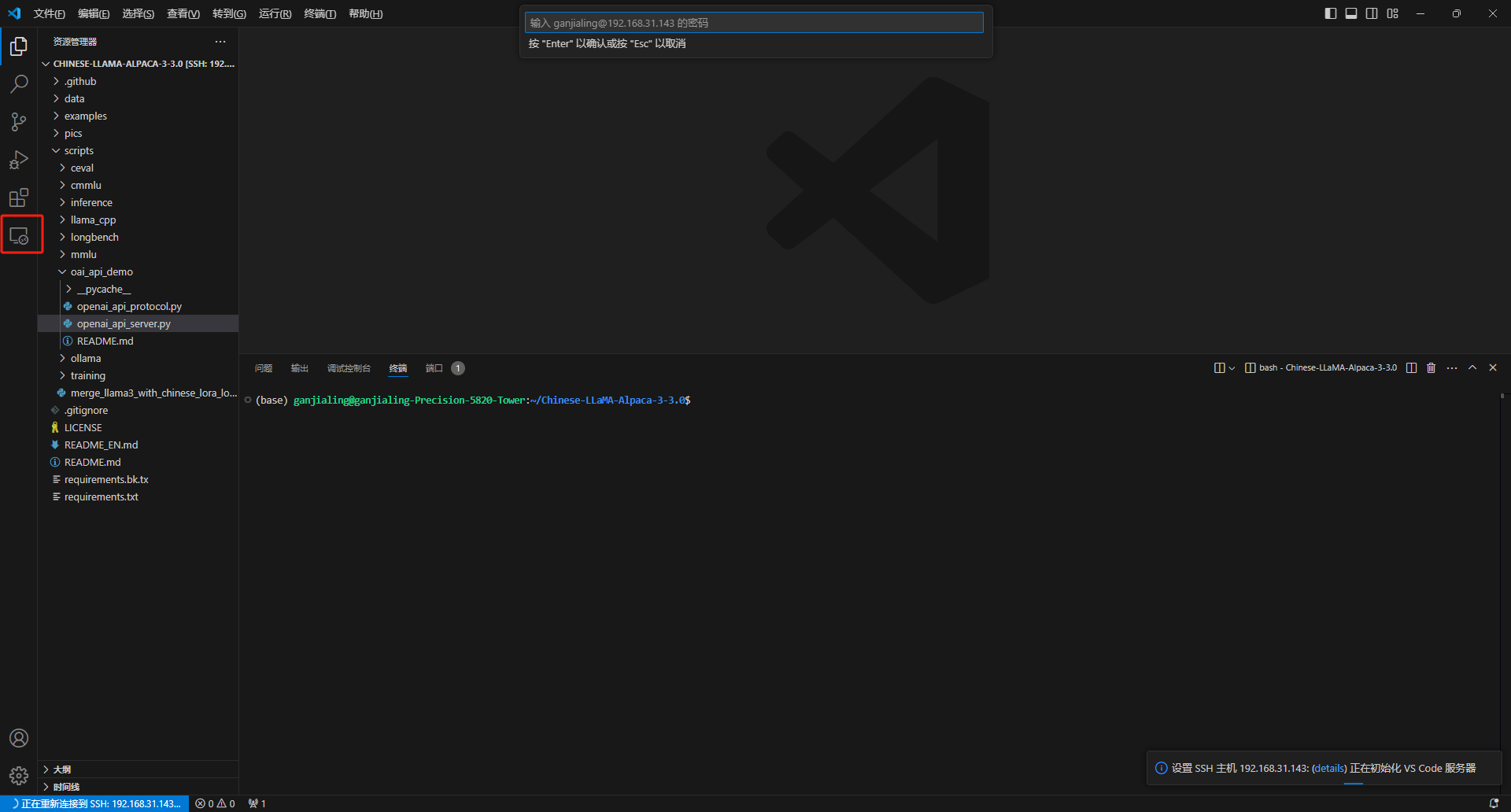The width and height of the screenshot is (1511, 812).
Task: Open the Explorer view in activity bar
Action: 19,46
